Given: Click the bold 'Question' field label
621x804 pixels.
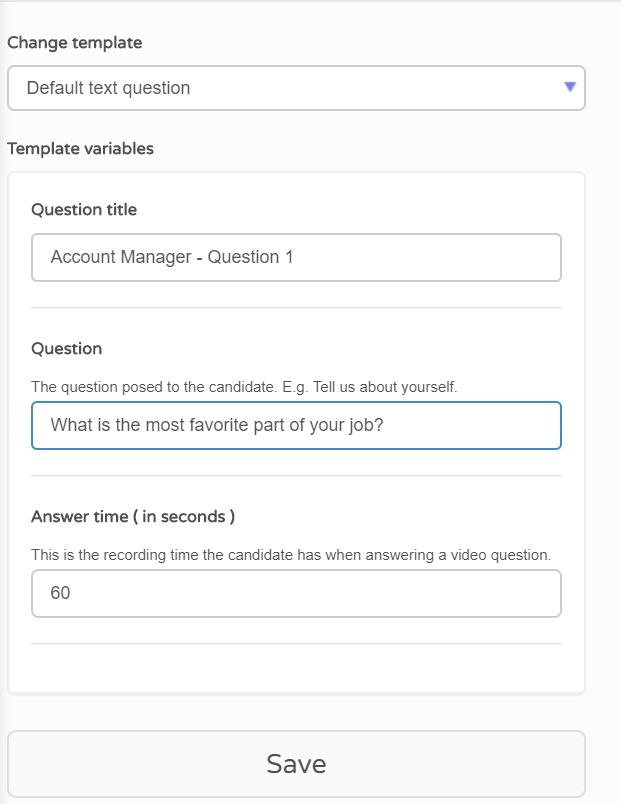Looking at the screenshot, I should pos(67,349).
